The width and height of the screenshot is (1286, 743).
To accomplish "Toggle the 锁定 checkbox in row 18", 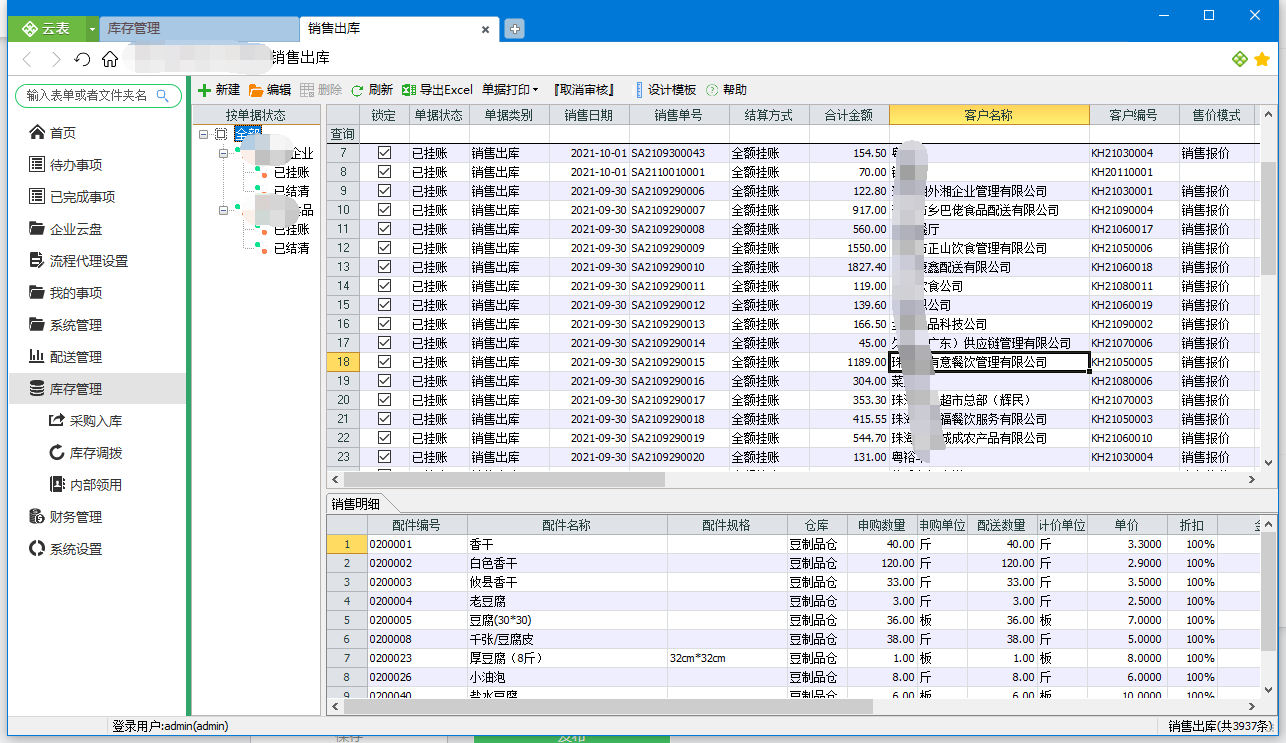I will [x=384, y=362].
